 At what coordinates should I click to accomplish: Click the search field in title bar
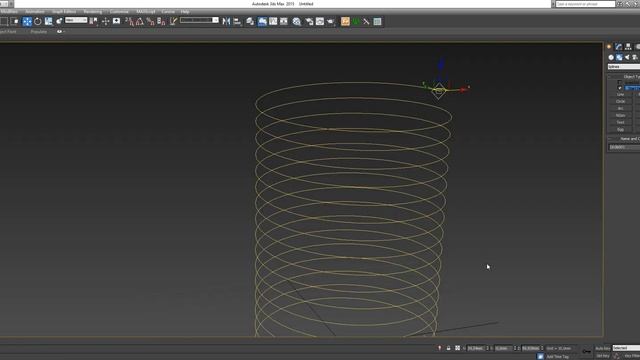[x=585, y=4]
